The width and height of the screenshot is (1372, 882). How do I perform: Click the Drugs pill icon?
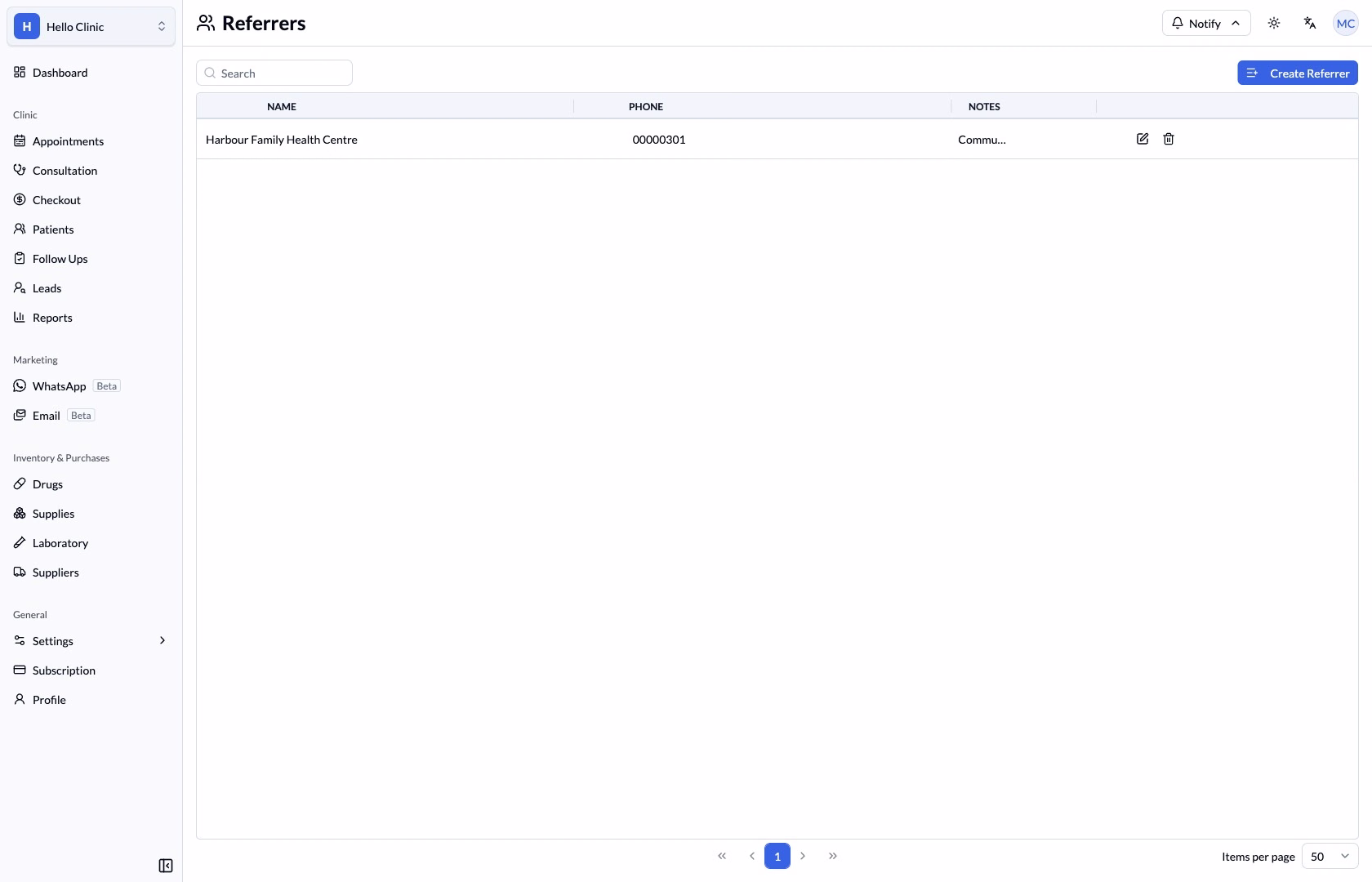20,483
